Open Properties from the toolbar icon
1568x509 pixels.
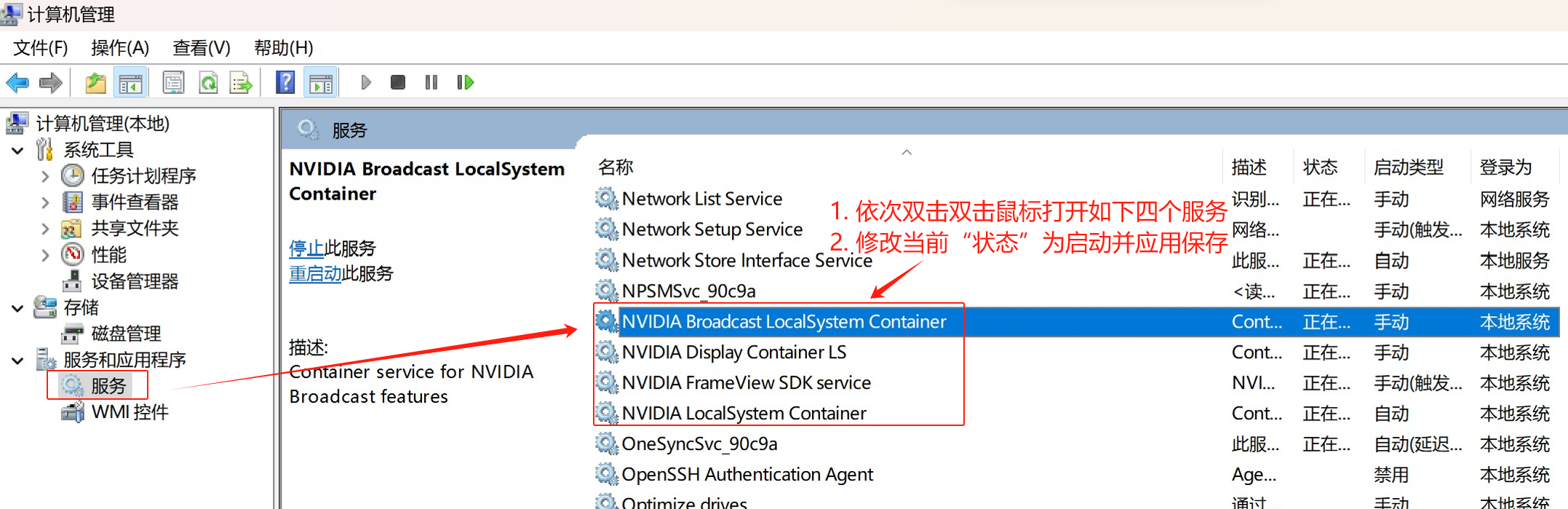(173, 83)
